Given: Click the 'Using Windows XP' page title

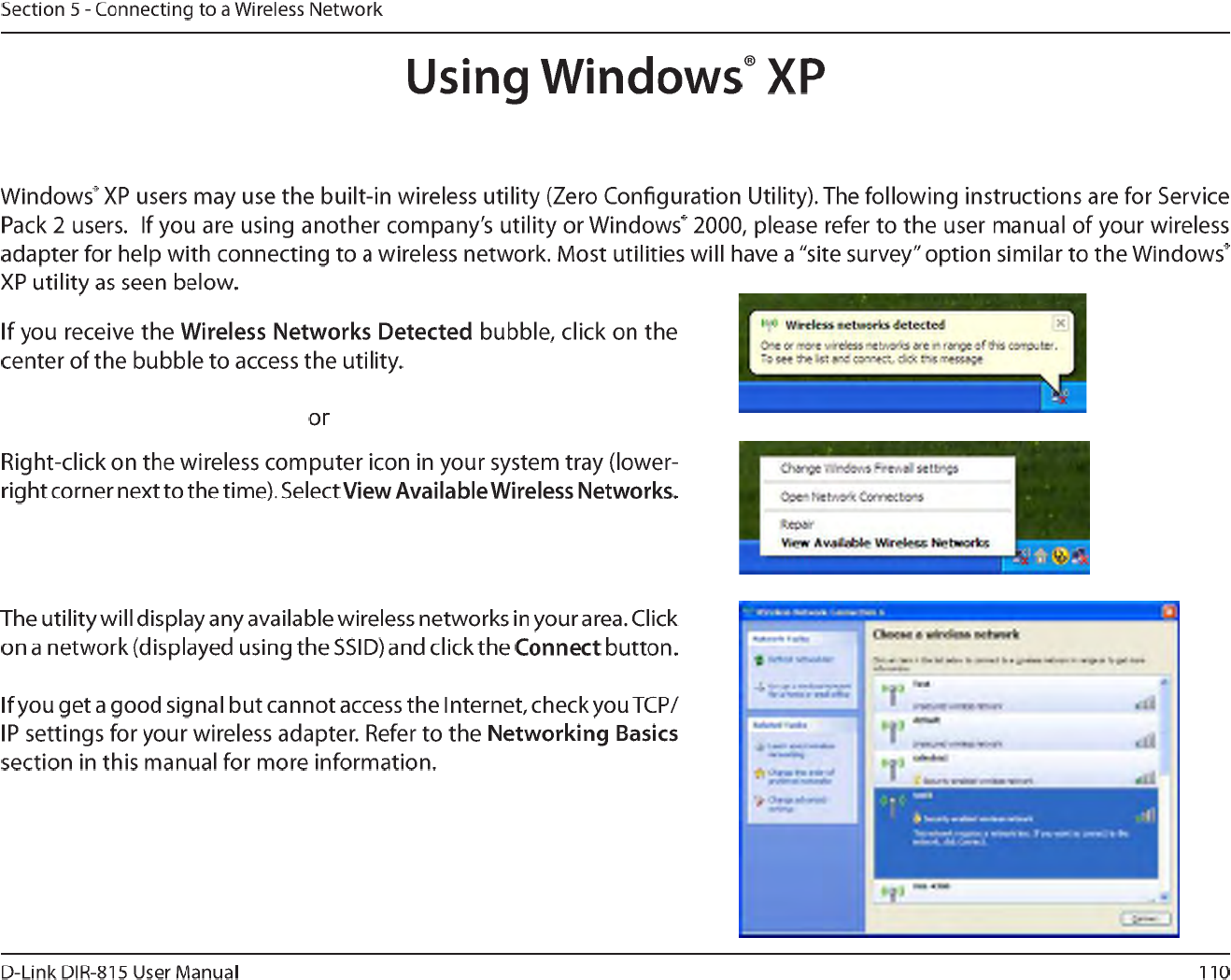Looking at the screenshot, I should pos(615,77).
